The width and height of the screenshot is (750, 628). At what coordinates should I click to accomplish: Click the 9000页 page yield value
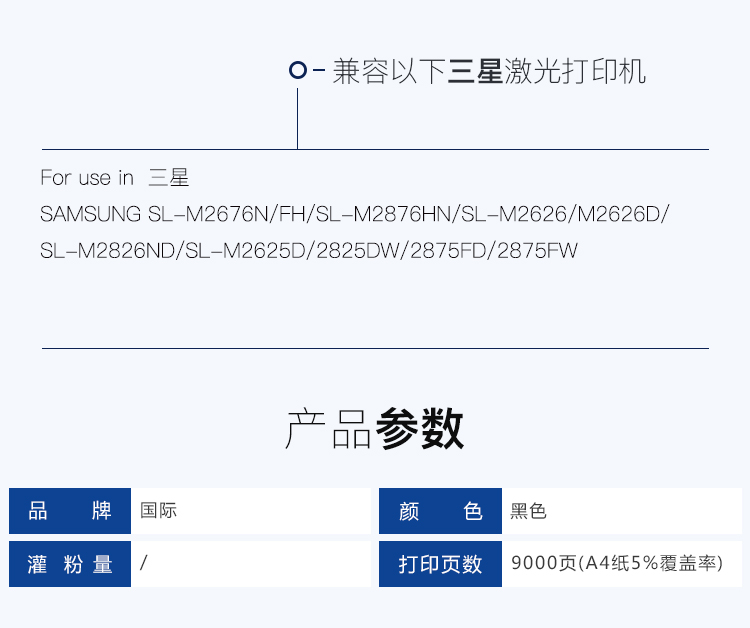pos(616,564)
